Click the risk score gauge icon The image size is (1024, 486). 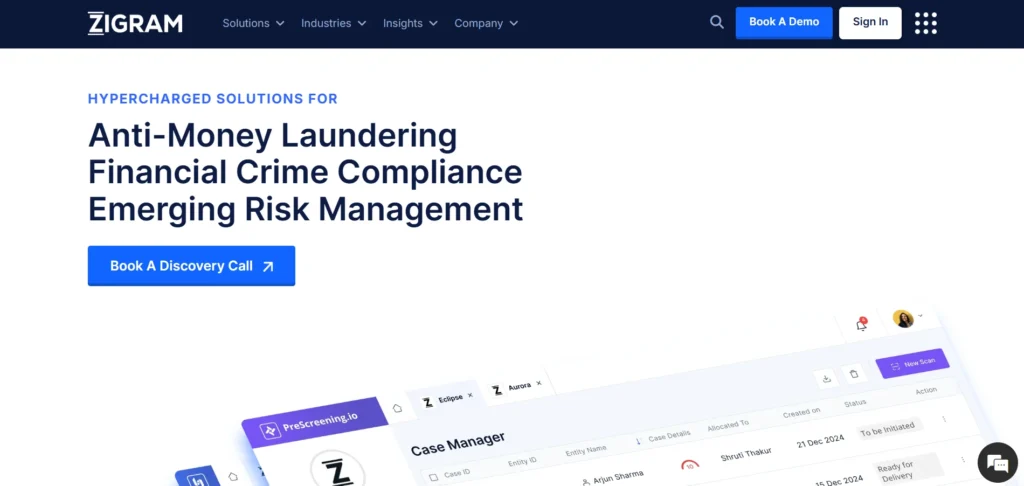[x=690, y=466]
